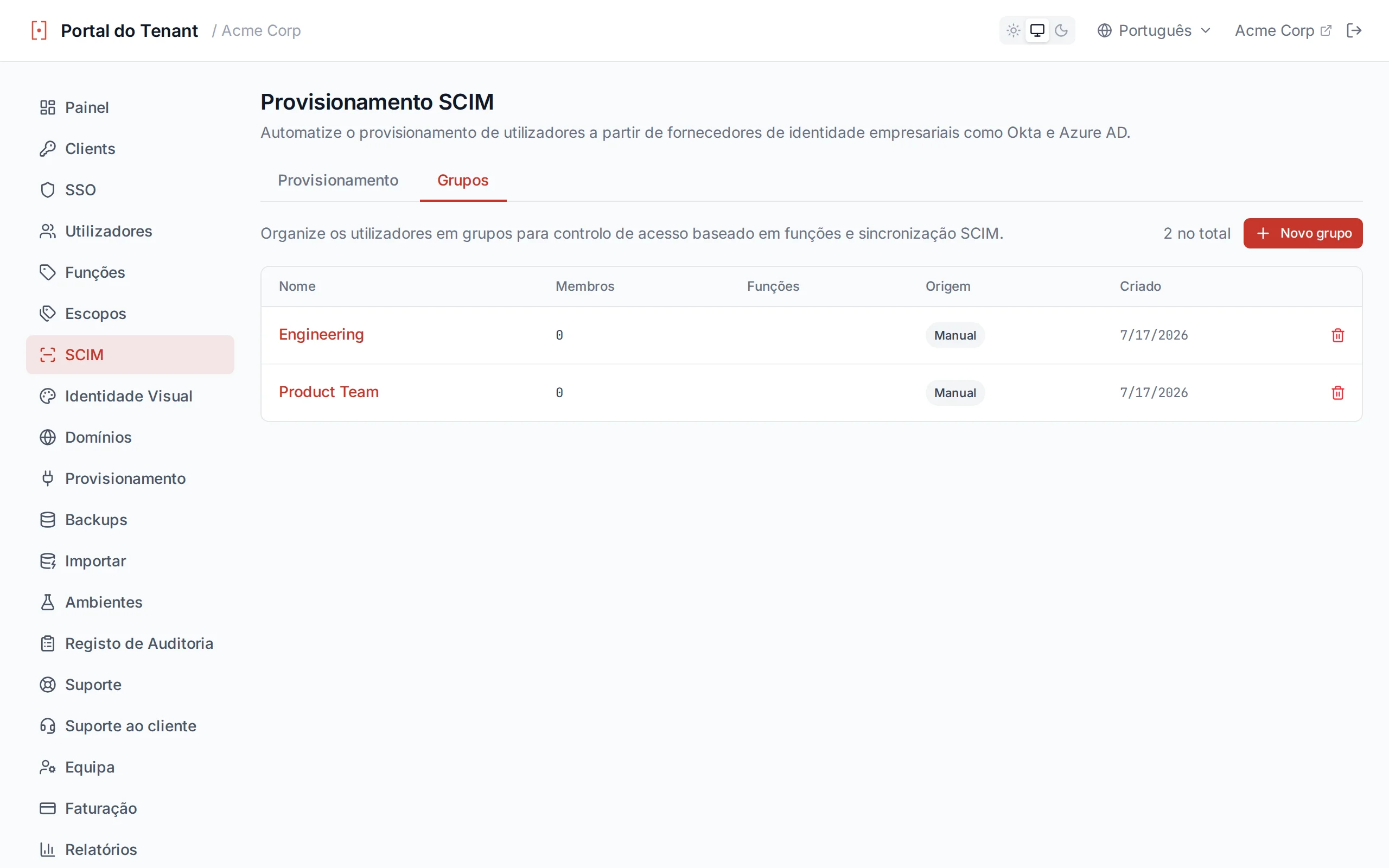Click the Funções tag icon
The width and height of the screenshot is (1389, 868).
point(48,272)
